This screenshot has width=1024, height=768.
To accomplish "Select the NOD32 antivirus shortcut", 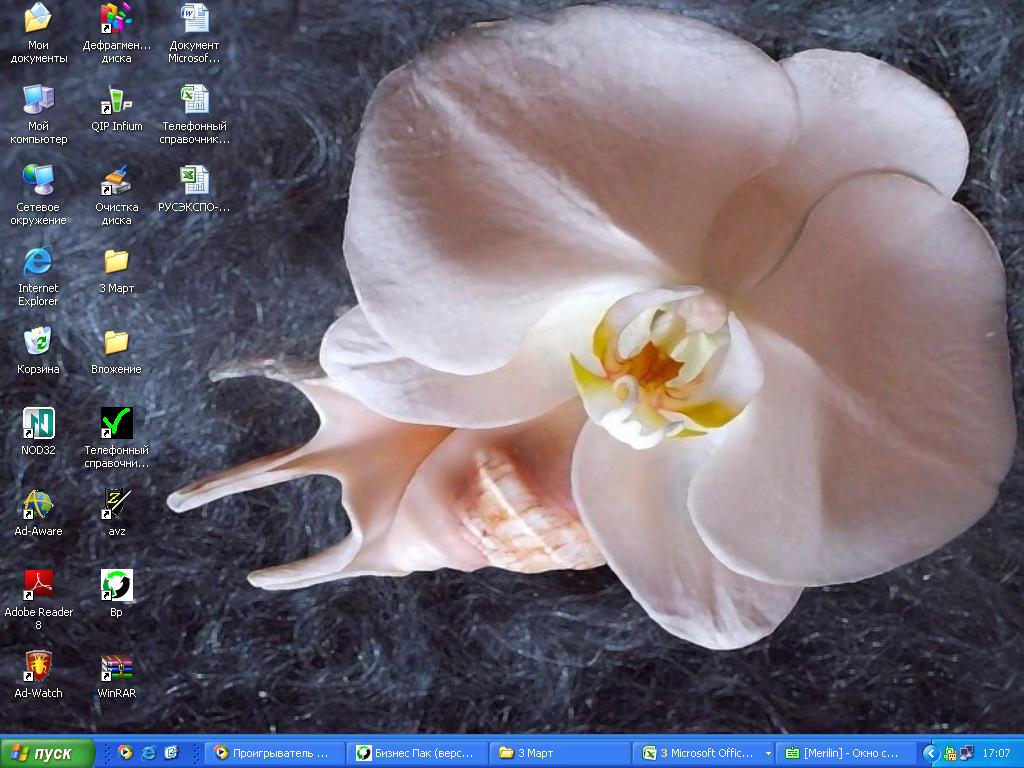I will tap(38, 423).
